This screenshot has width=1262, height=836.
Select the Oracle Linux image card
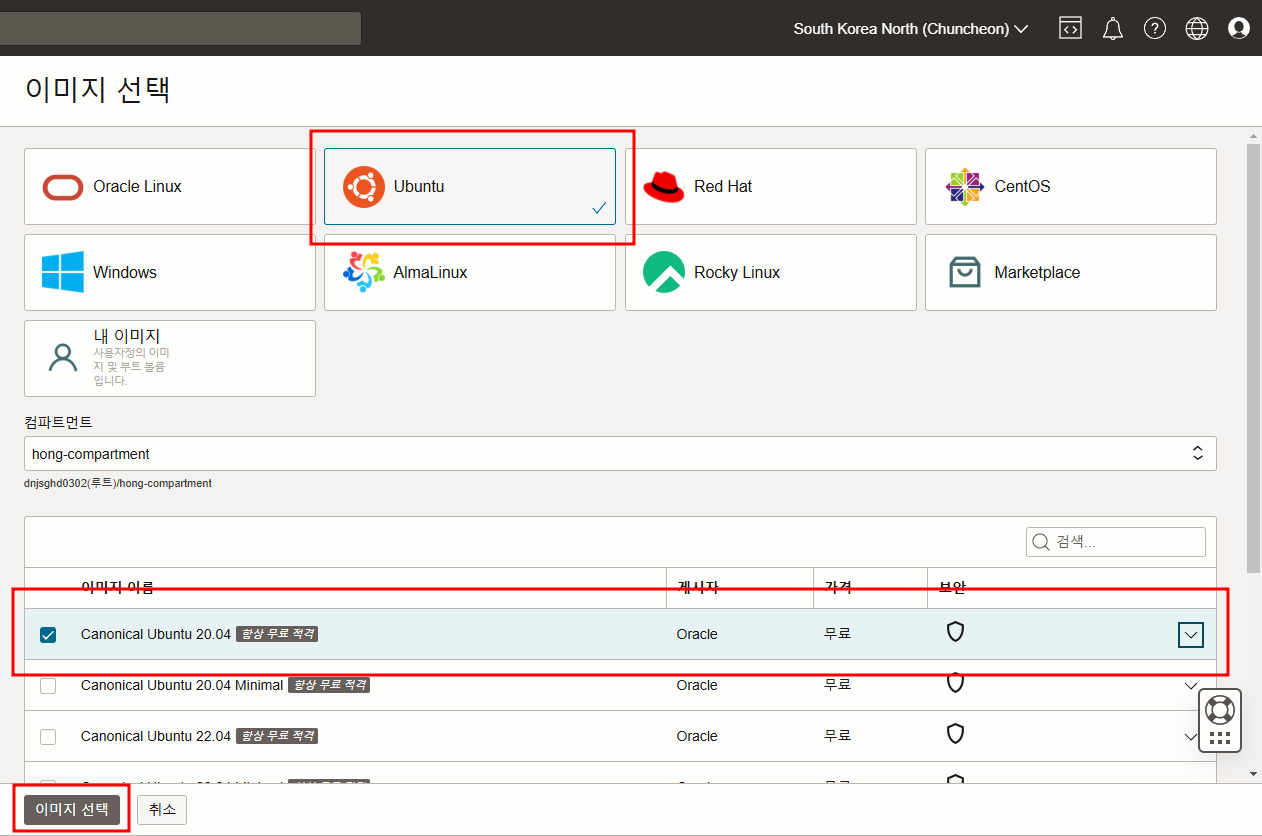coord(170,187)
